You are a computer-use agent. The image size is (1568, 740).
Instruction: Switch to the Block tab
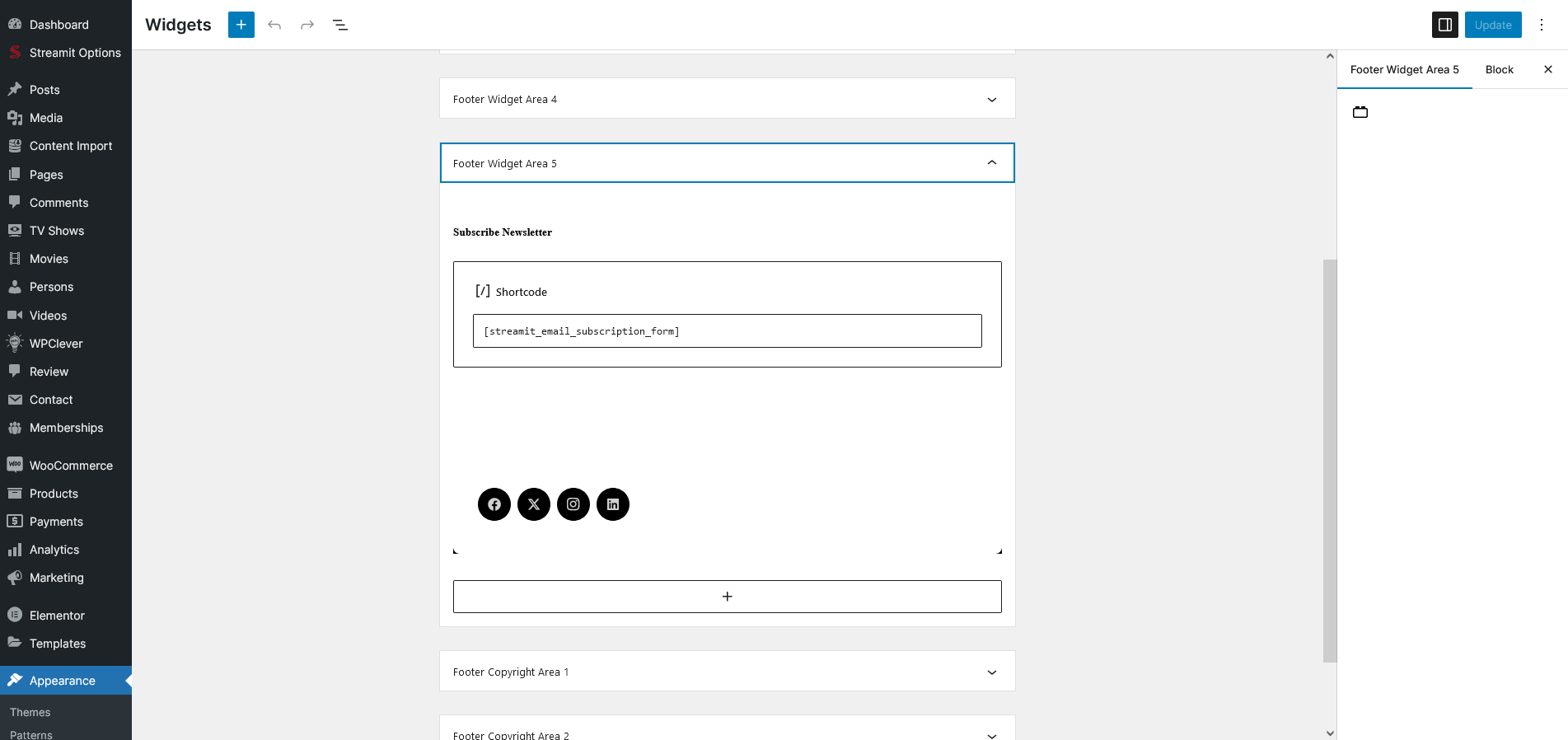[x=1500, y=69]
